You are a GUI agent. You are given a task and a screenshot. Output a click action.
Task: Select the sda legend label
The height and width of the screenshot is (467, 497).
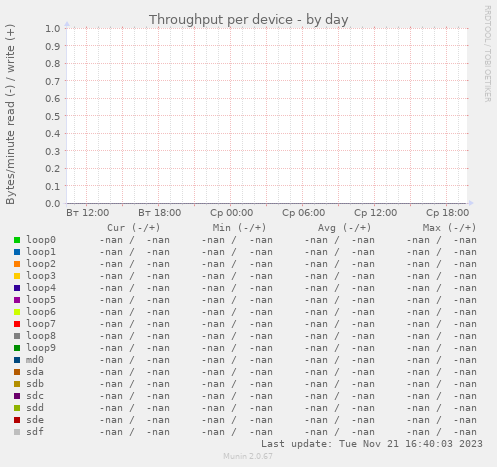click(35, 372)
